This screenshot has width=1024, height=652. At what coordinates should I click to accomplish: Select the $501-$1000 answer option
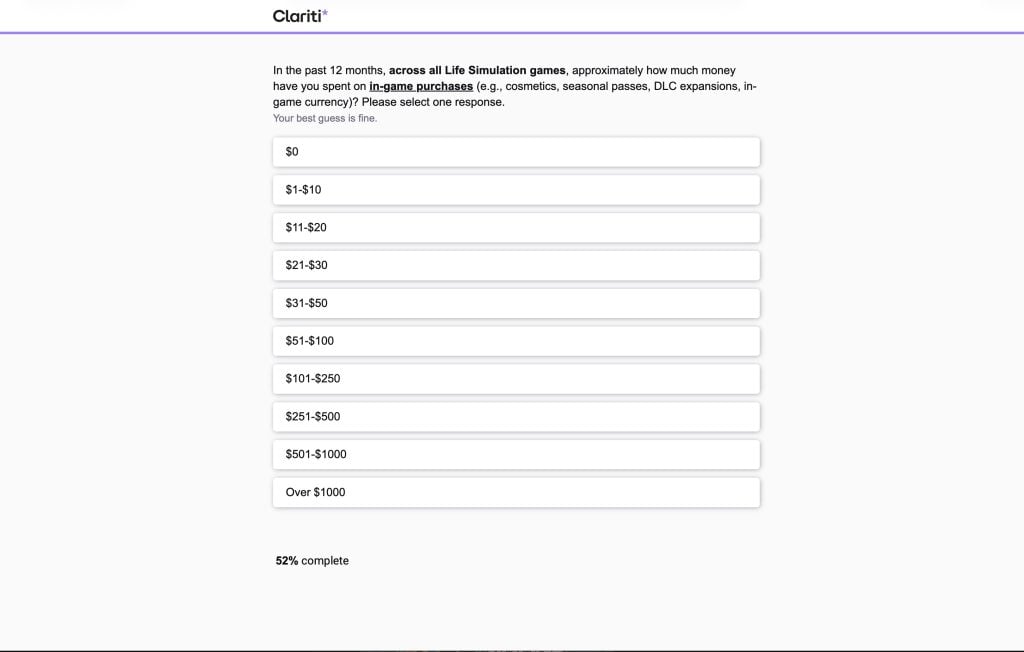pos(515,454)
